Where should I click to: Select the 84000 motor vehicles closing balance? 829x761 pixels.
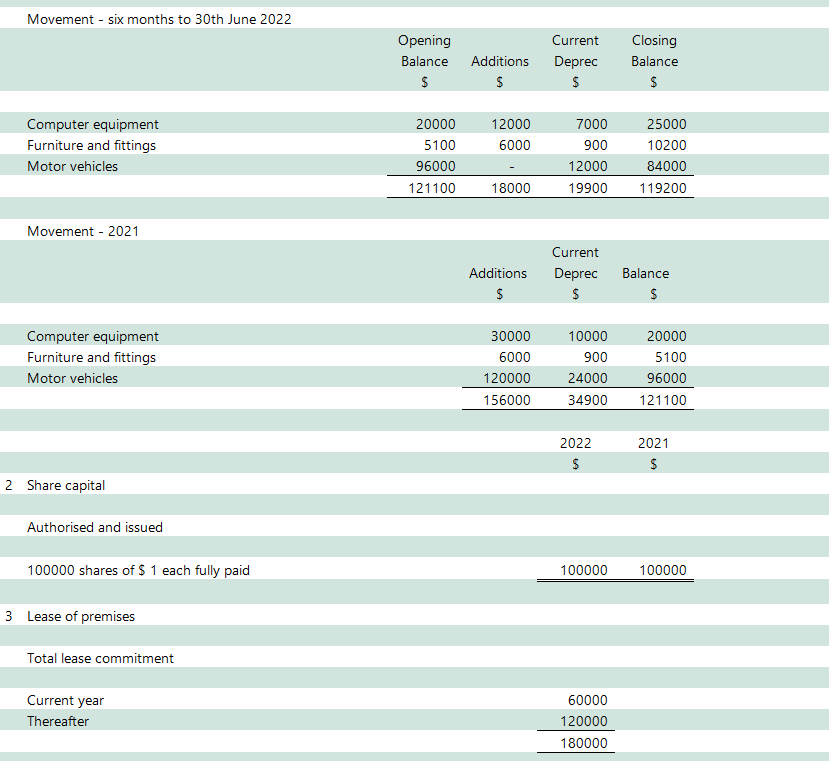coord(666,166)
